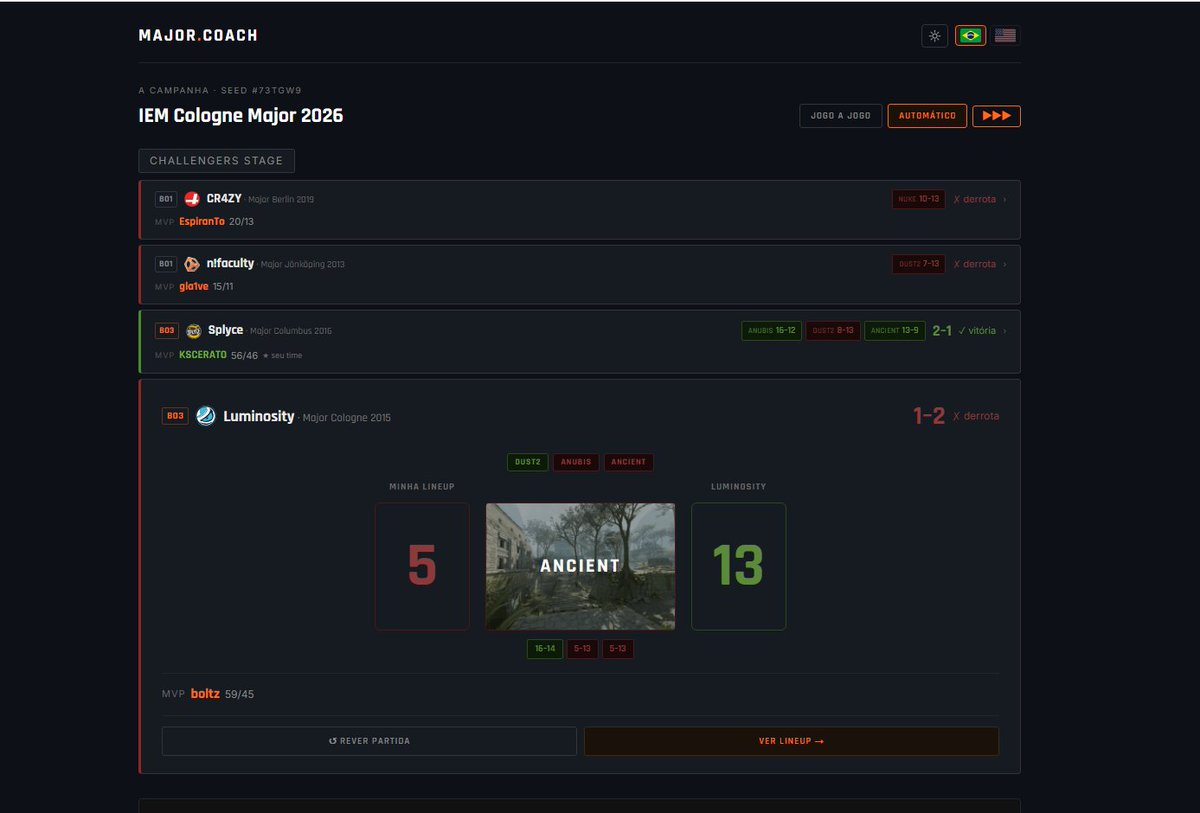The height and width of the screenshot is (813, 1200).
Task: Click the n!faculty team logo
Action: click(192, 264)
